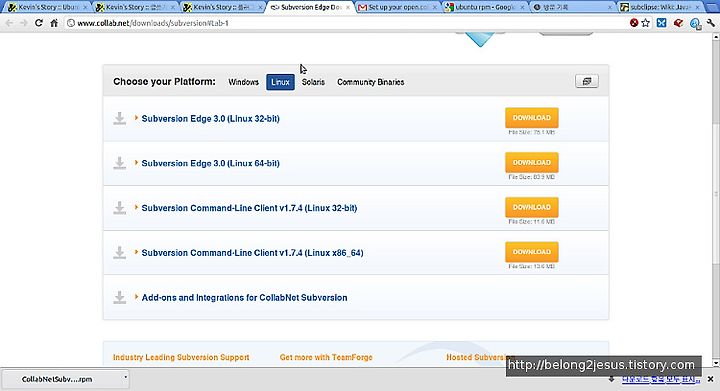Screen dimensions: 720x391
Task: Select the Windows platform tab
Action: pyautogui.click(x=243, y=82)
